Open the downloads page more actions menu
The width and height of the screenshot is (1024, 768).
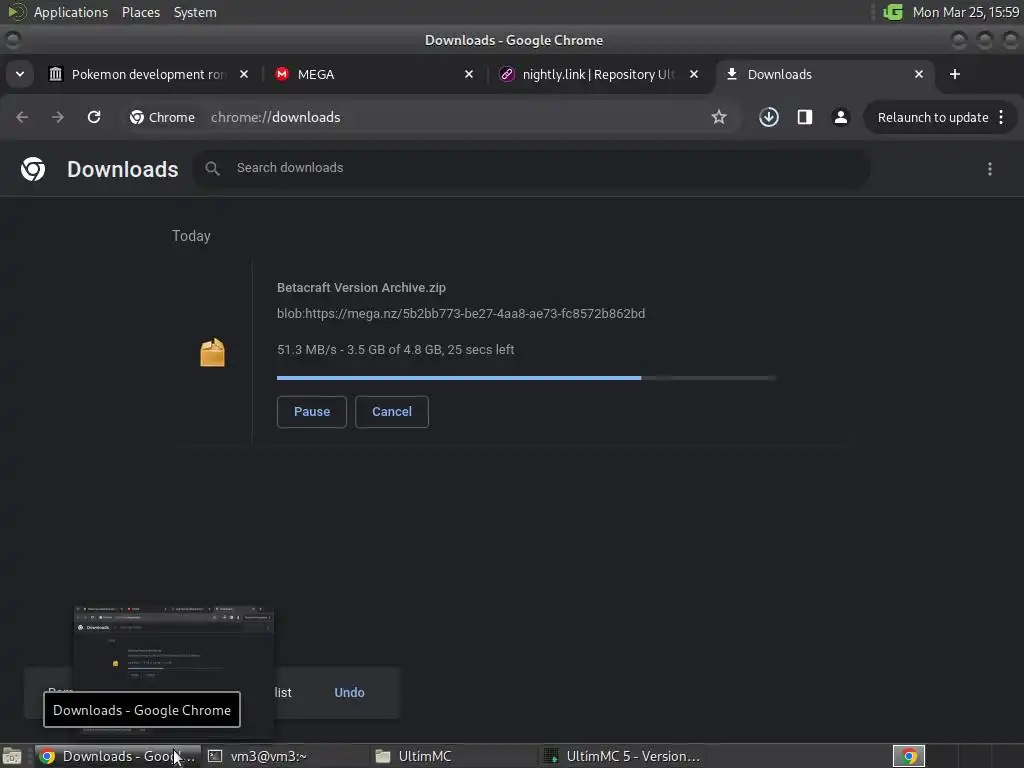click(989, 169)
